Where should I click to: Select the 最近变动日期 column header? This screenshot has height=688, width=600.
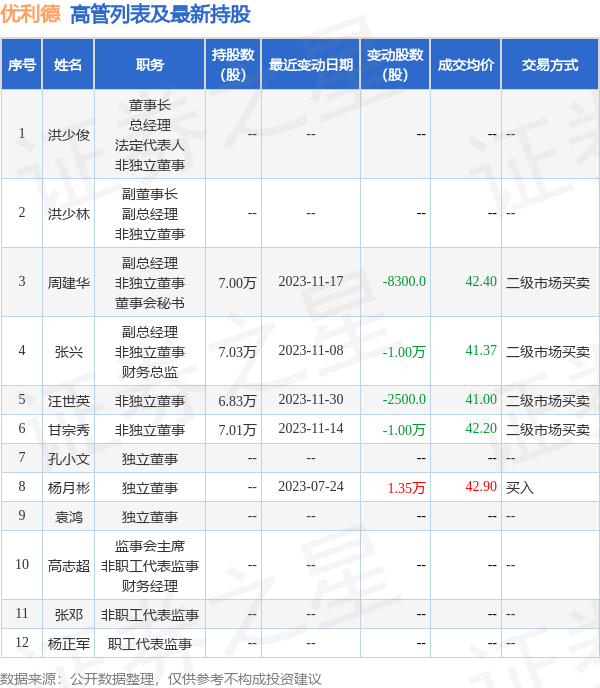tap(311, 64)
